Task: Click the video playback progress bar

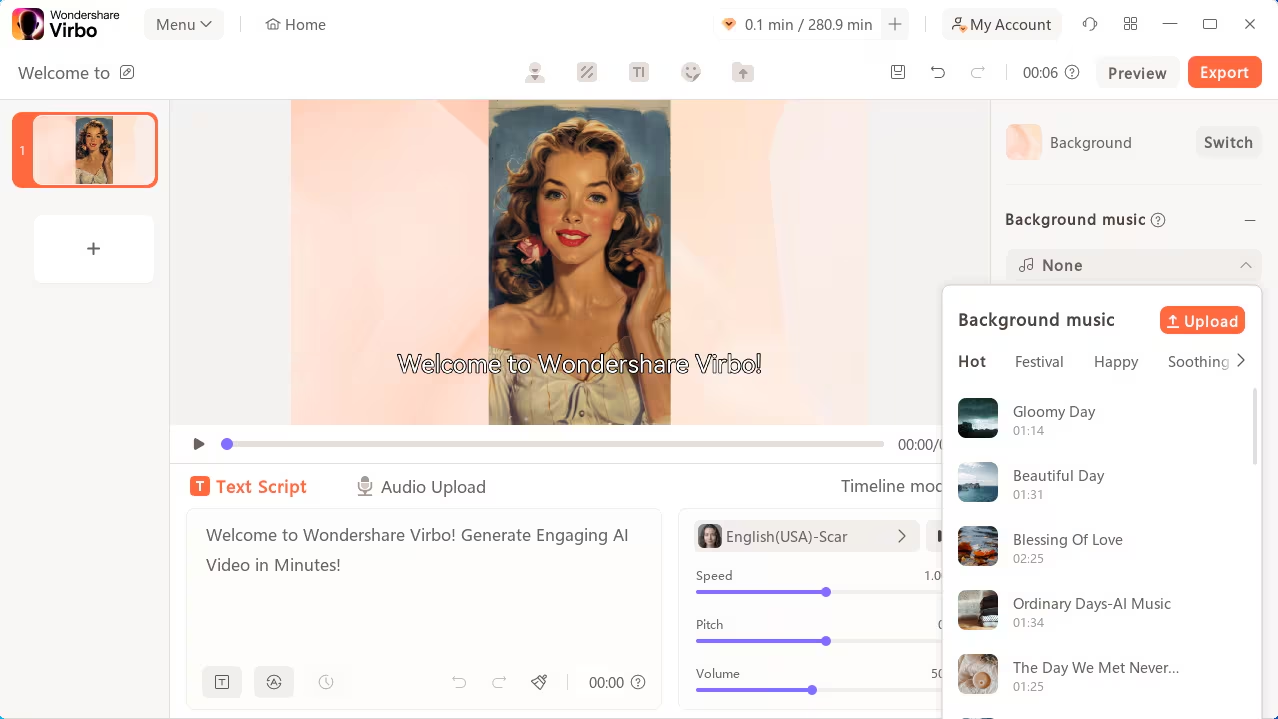Action: [x=553, y=444]
